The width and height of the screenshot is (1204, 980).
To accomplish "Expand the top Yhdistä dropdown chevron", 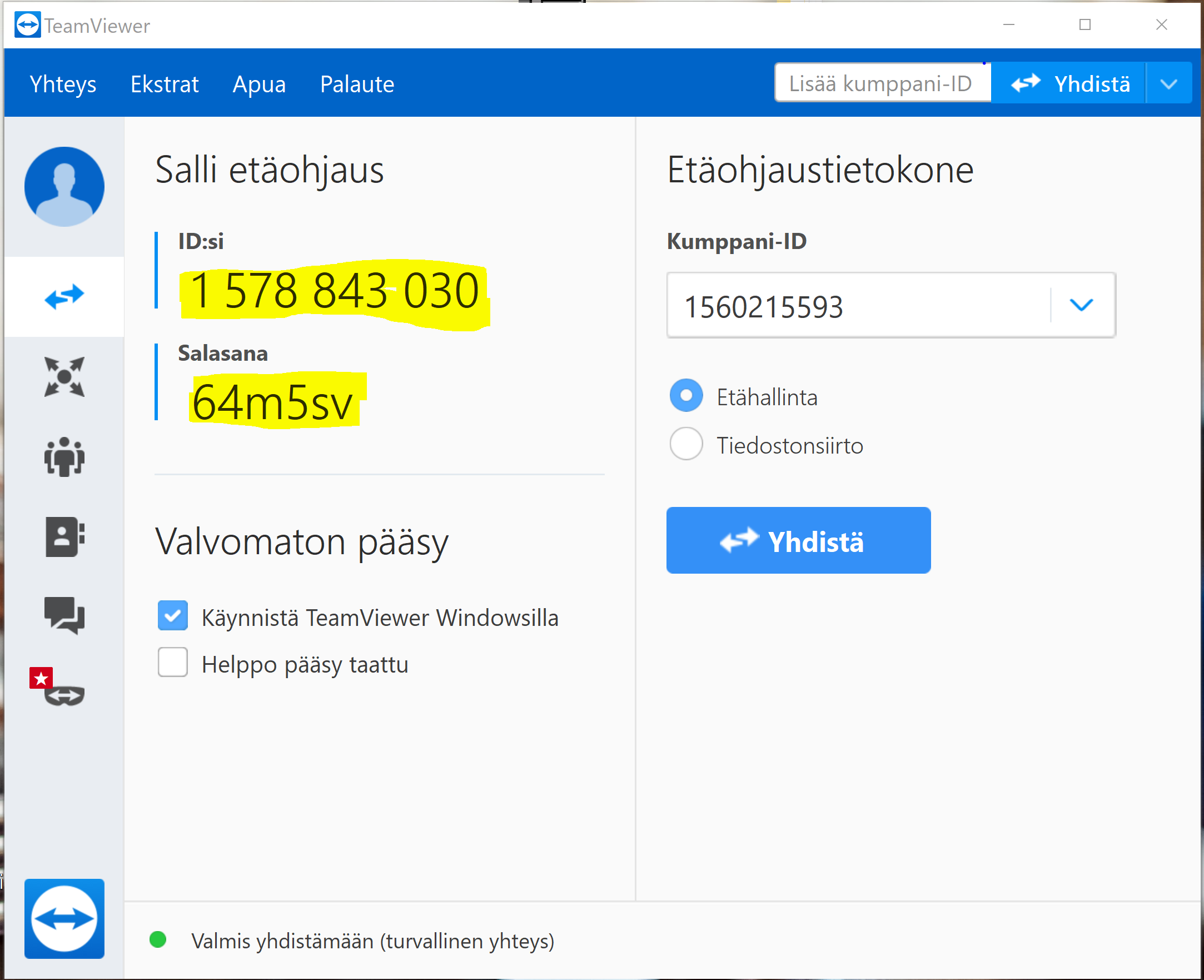I will tap(1168, 84).
